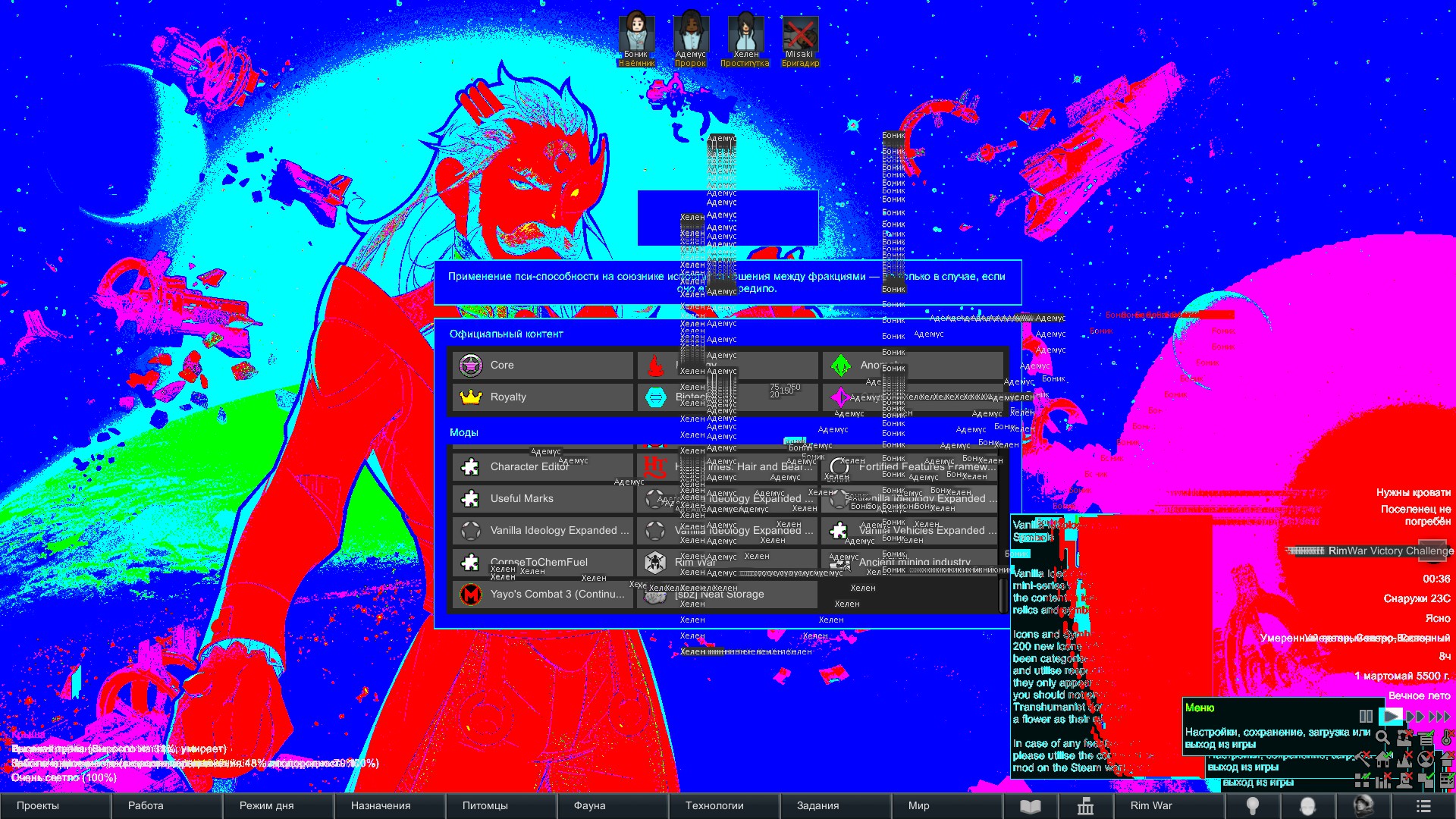Viewport: 1456px width, 819px height.
Task: Open the bank building icon tab
Action: pos(1085,806)
